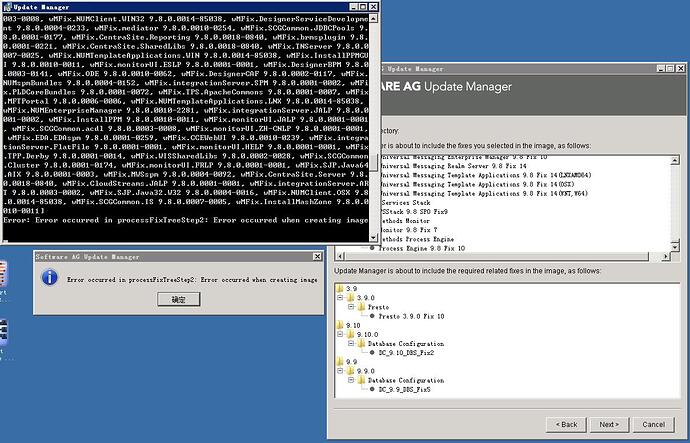690x443 pixels.
Task: Click the 确定 button in the error dialog
Action: point(179,300)
